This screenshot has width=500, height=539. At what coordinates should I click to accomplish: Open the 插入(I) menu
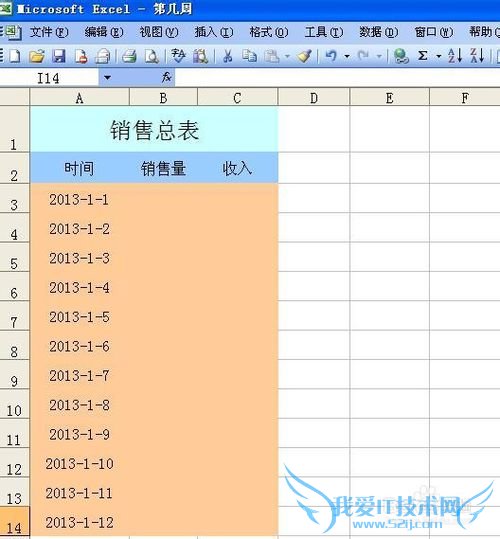pyautogui.click(x=214, y=32)
